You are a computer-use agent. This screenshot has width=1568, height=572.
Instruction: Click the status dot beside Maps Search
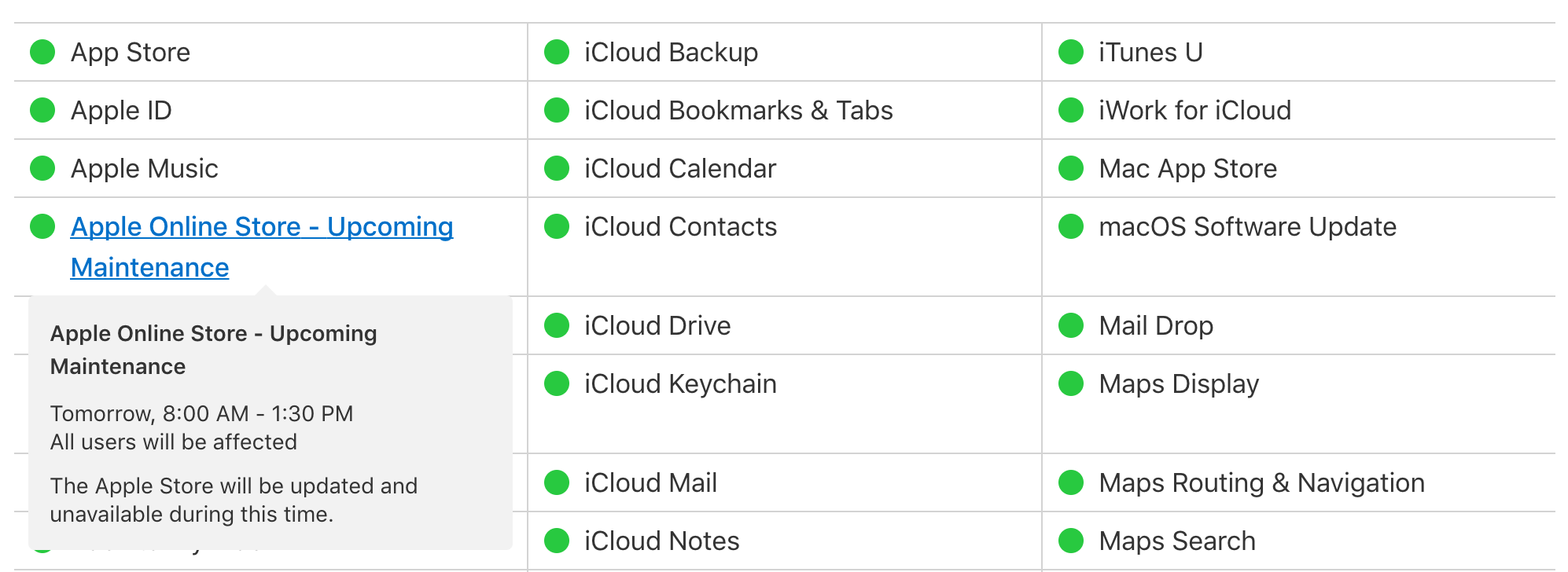click(1071, 541)
